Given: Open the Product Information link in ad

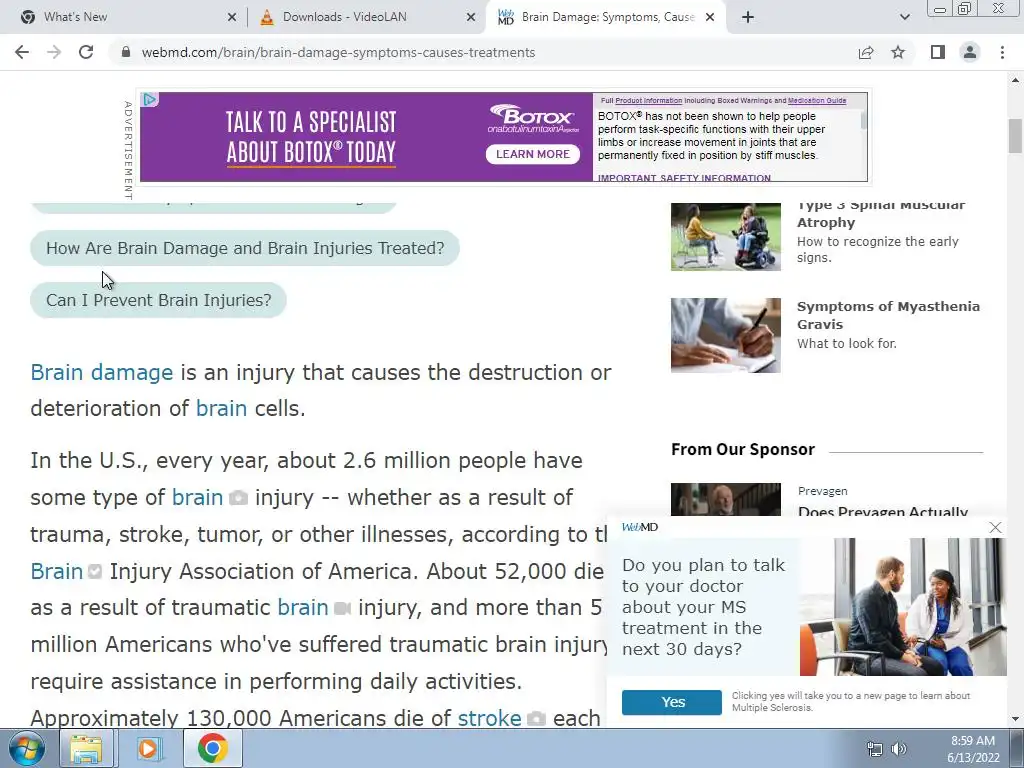Looking at the screenshot, I should click(x=648, y=101).
